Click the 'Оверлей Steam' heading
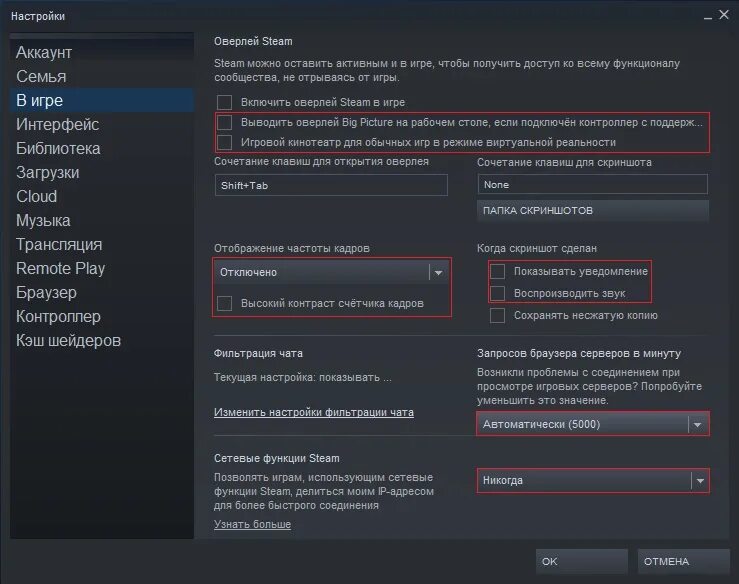Screen dimensions: 739x584 tap(253, 41)
